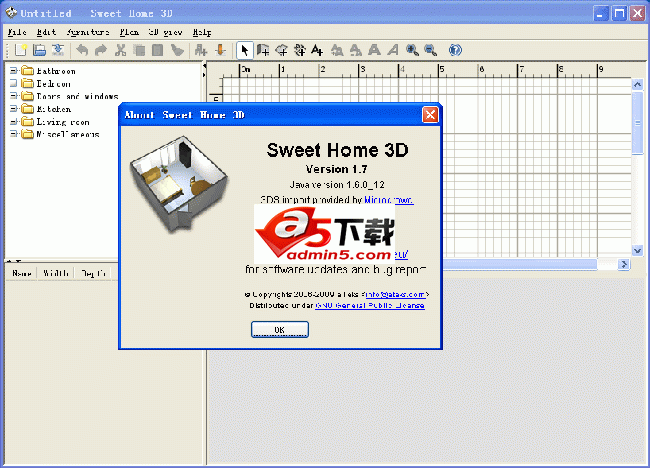
Task: Open the Plan menu
Action: [129, 32]
